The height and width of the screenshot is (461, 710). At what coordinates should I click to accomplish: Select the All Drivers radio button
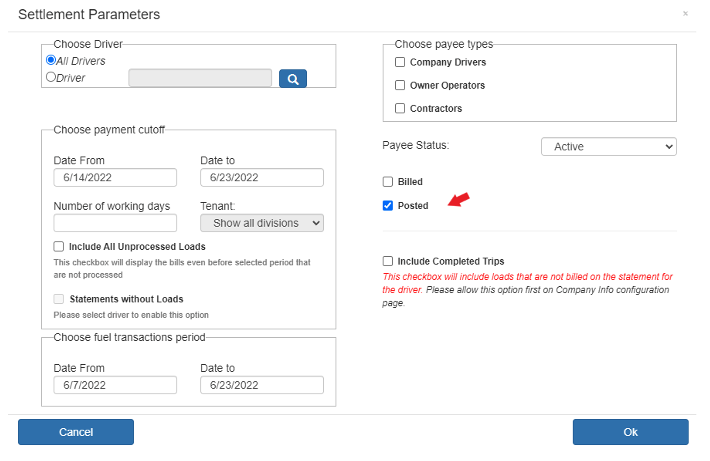(x=51, y=60)
